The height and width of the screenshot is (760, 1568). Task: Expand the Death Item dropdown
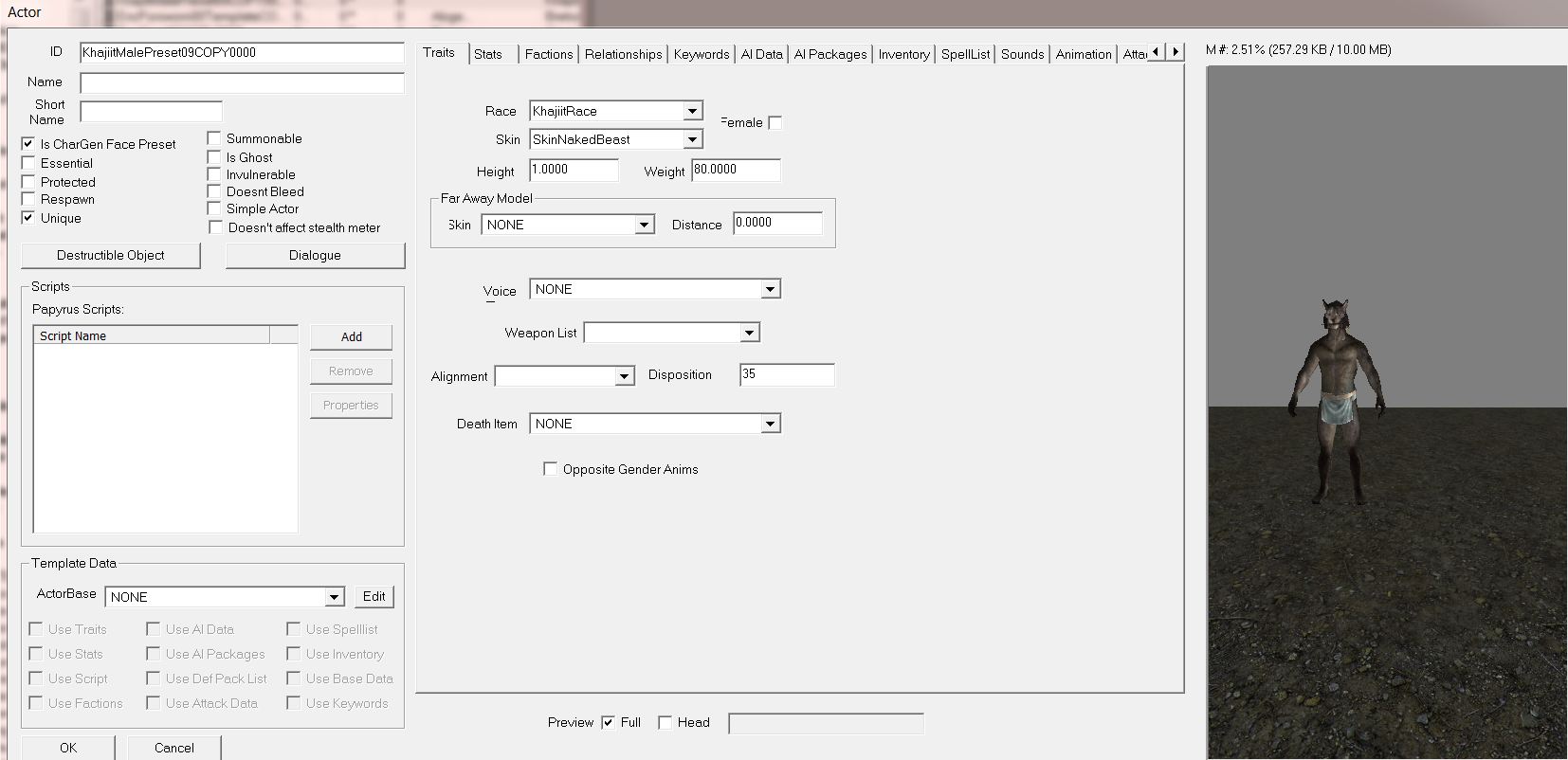click(770, 424)
